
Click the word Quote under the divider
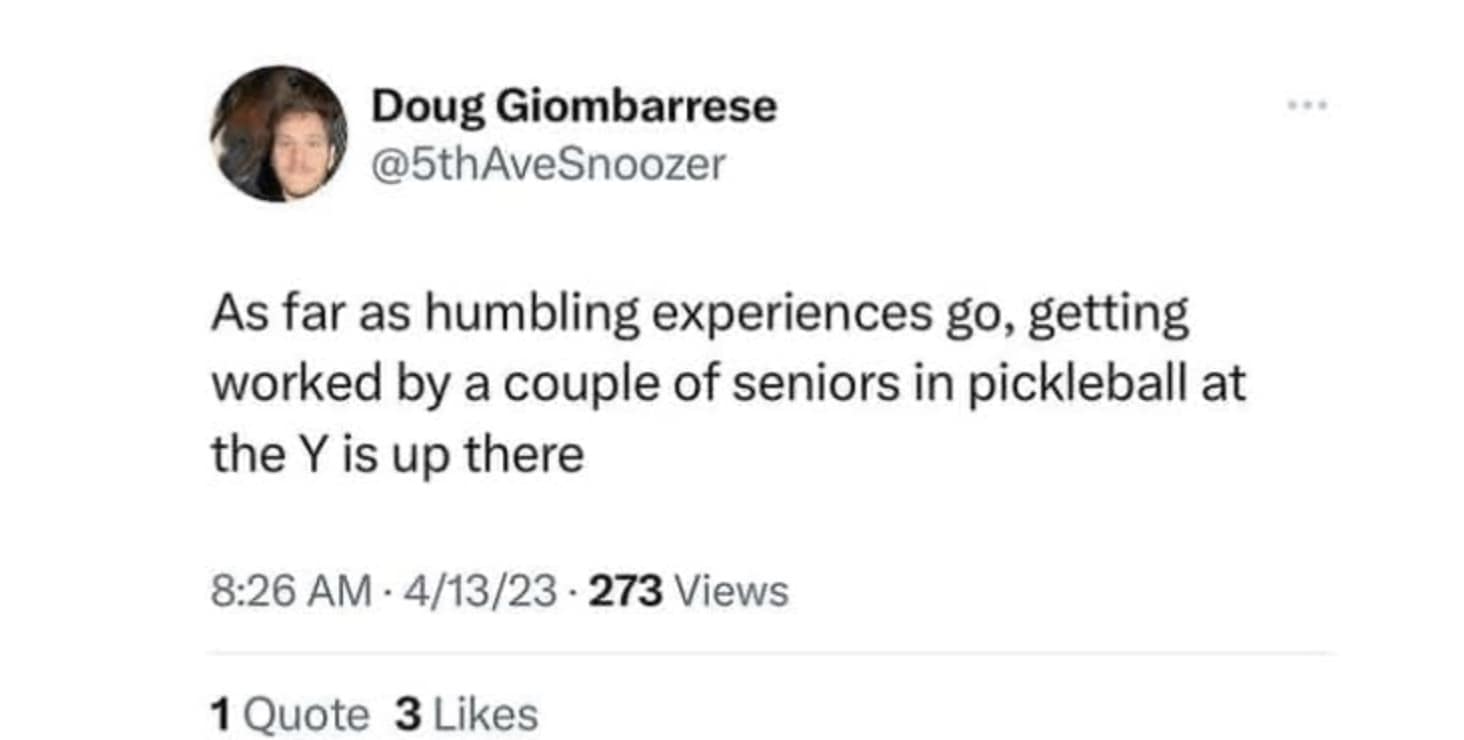(306, 715)
